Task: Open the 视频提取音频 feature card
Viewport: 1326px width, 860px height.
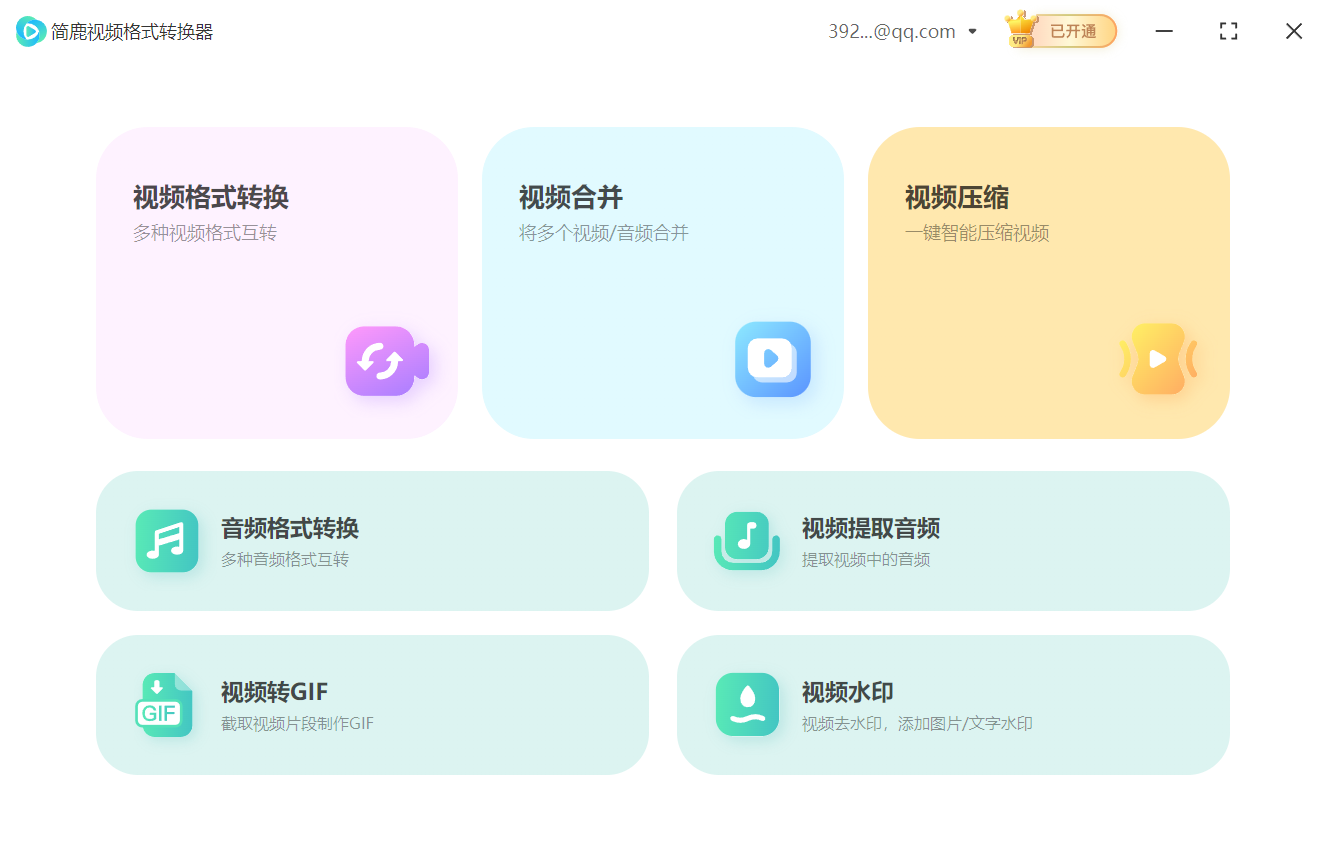Action: click(x=954, y=541)
